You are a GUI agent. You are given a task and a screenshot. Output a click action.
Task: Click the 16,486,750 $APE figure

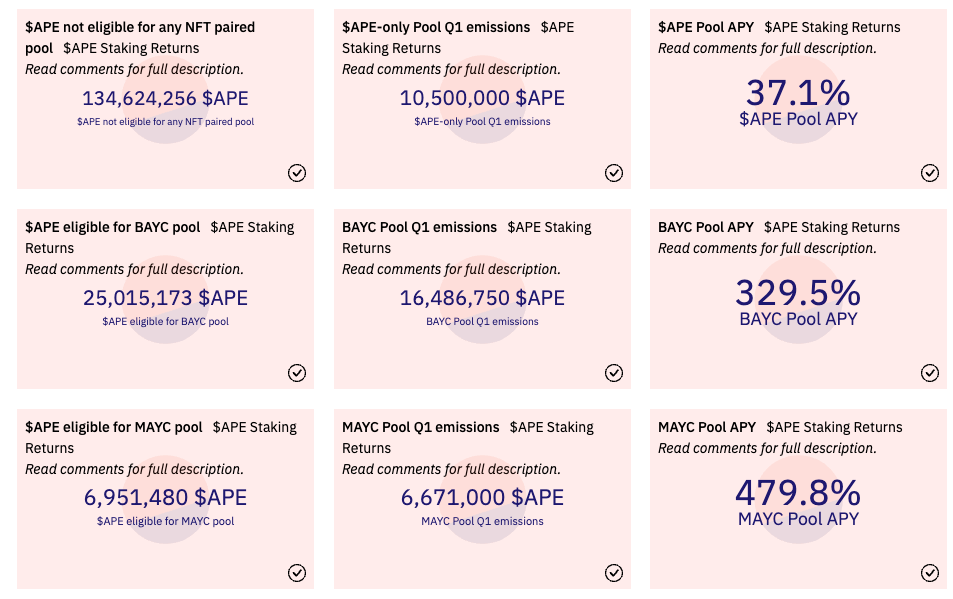pyautogui.click(x=482, y=298)
